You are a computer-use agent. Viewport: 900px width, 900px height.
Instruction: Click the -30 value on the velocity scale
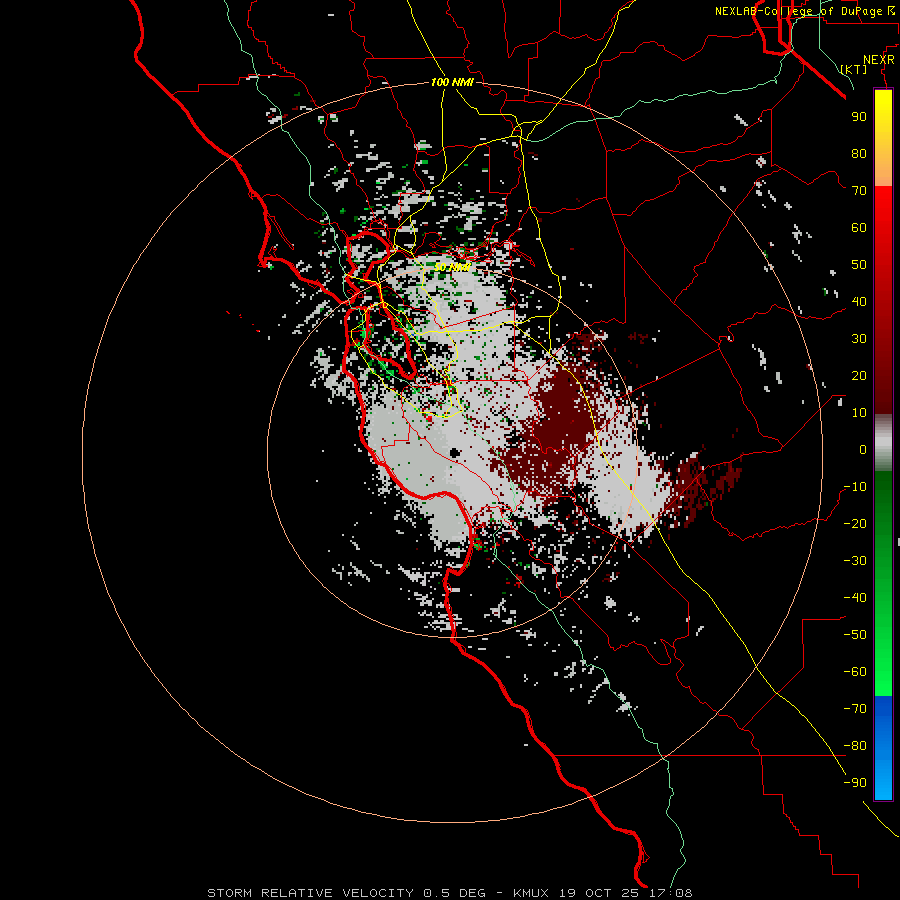pos(855,561)
